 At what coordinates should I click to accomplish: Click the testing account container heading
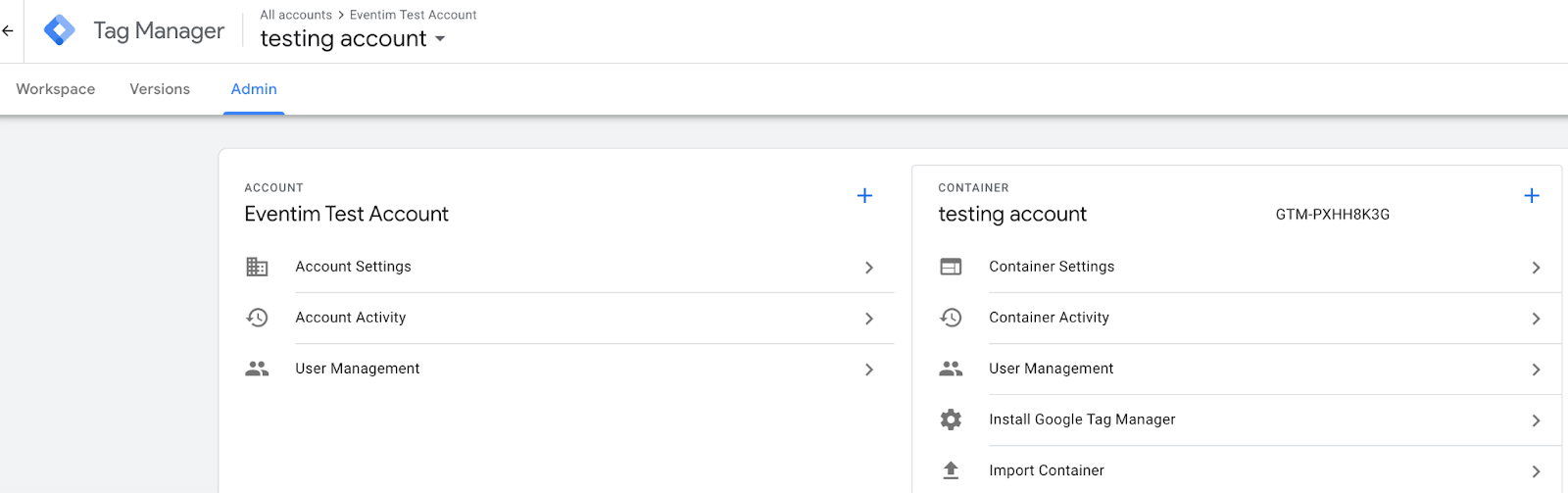[1012, 215]
